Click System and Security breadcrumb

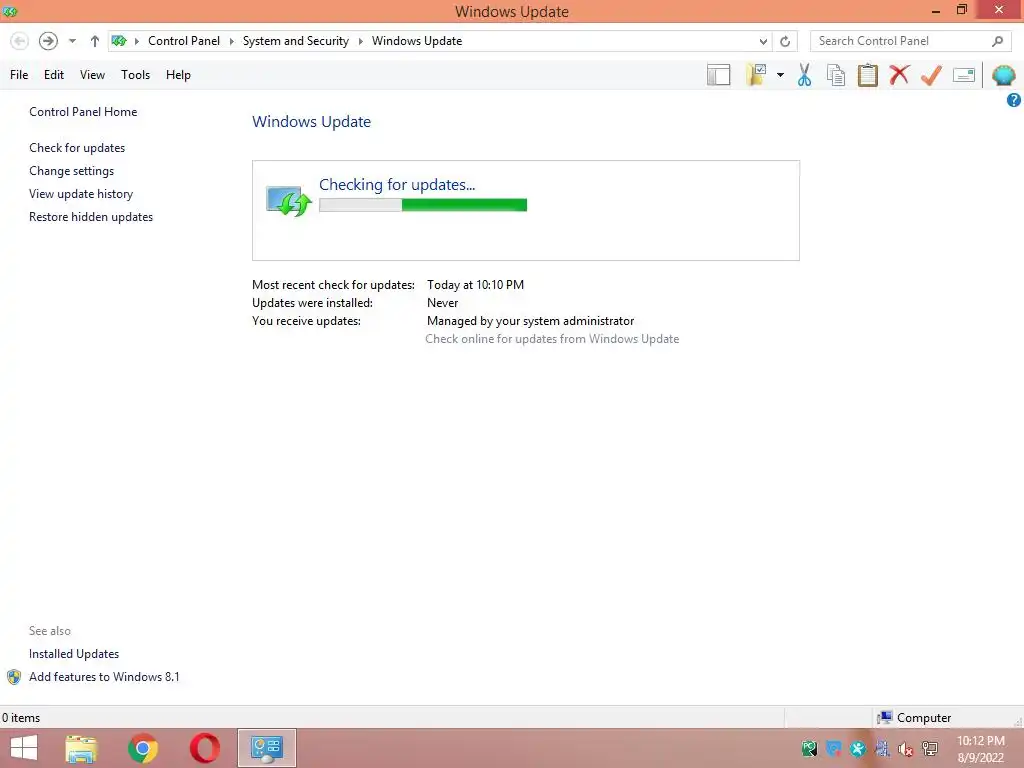296,41
